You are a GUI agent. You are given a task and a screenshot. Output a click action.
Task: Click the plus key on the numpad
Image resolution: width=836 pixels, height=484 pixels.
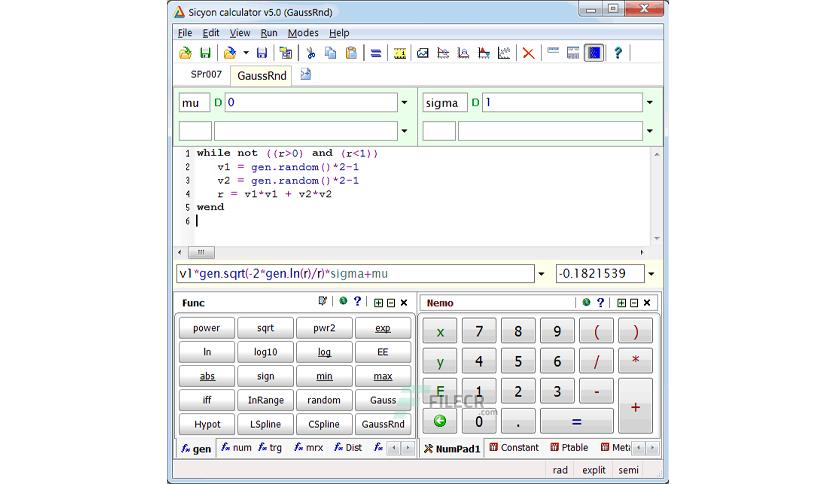click(635, 407)
